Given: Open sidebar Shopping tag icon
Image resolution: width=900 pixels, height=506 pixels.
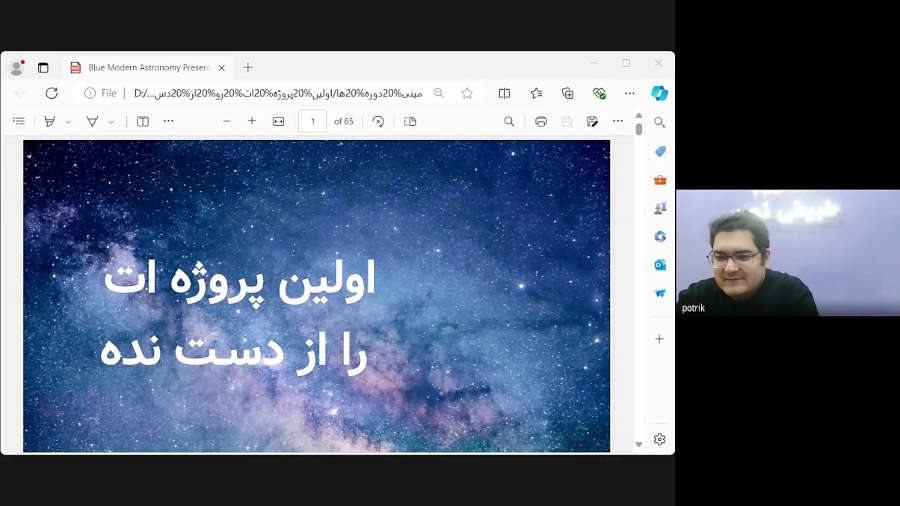Looking at the screenshot, I should pyautogui.click(x=660, y=151).
